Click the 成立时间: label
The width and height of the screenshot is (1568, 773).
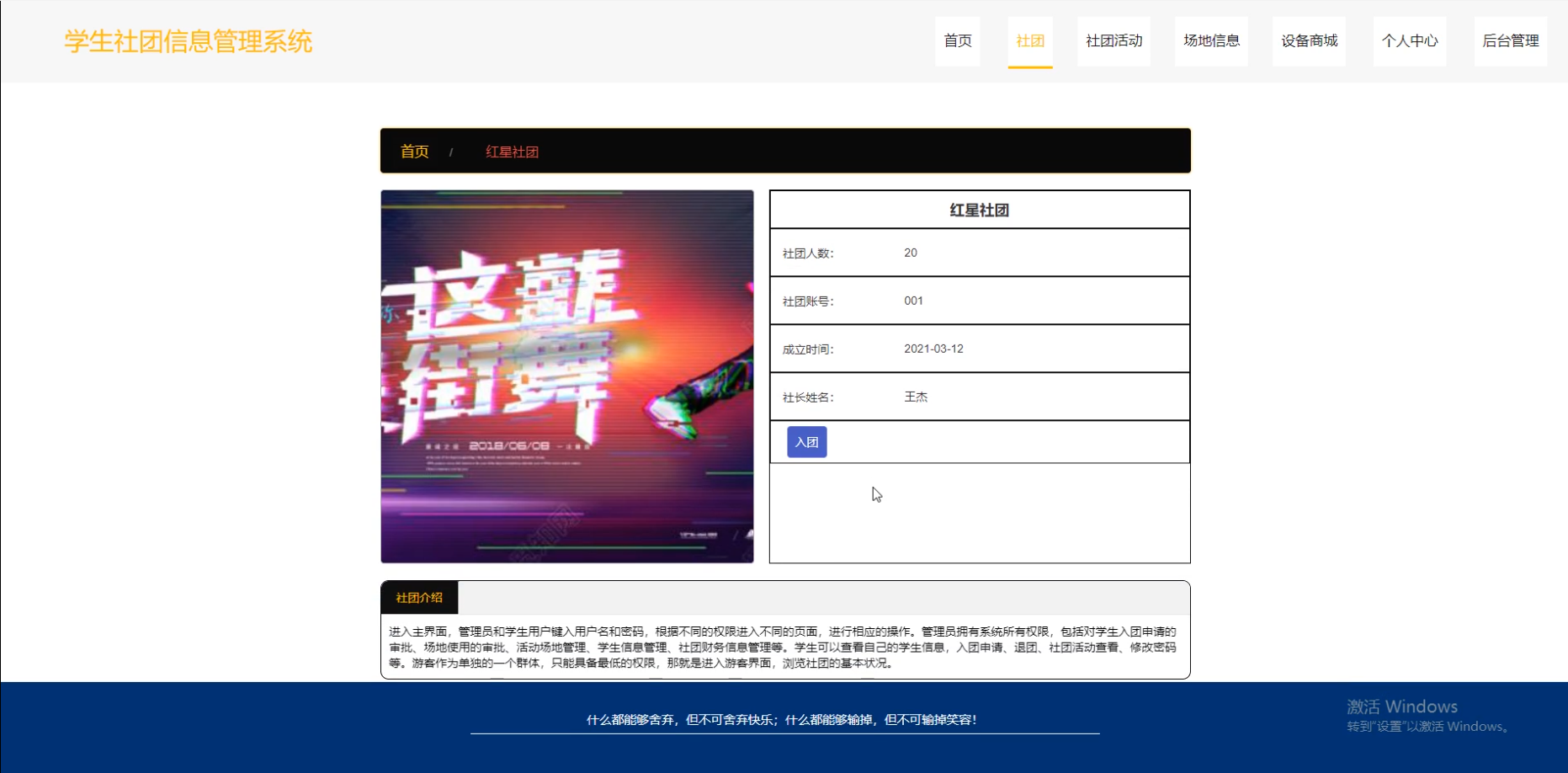click(808, 349)
